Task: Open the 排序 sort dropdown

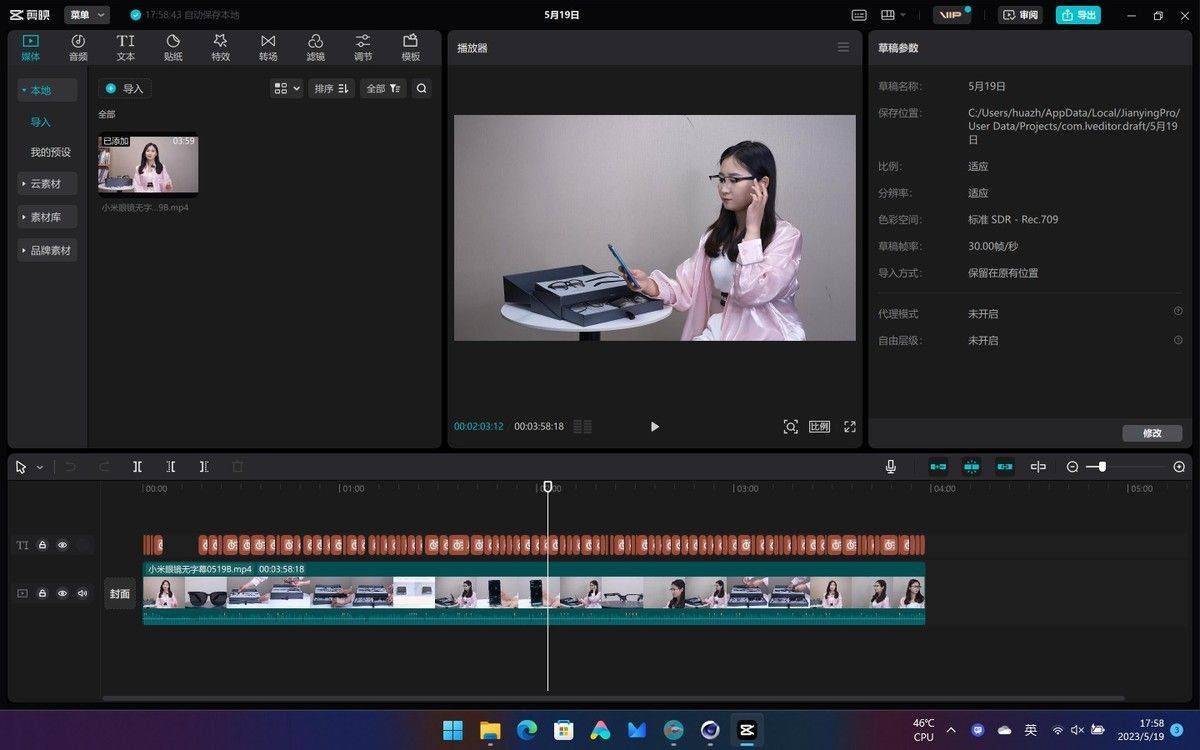Action: 331,89
